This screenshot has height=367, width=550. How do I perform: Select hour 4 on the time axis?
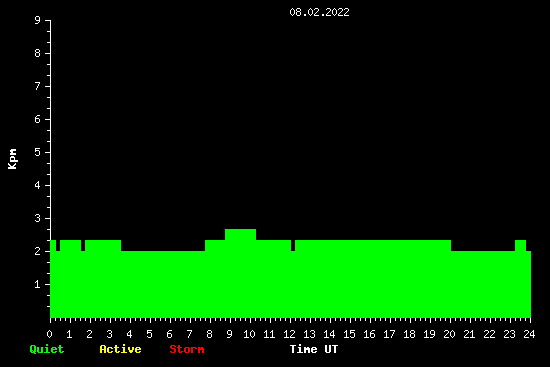[x=129, y=334]
